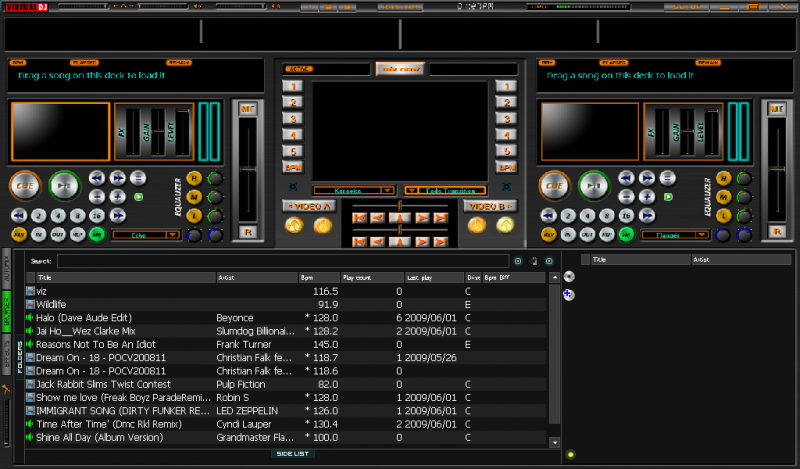Click the small green play icon, left deck
The image size is (800, 469).
[138, 197]
